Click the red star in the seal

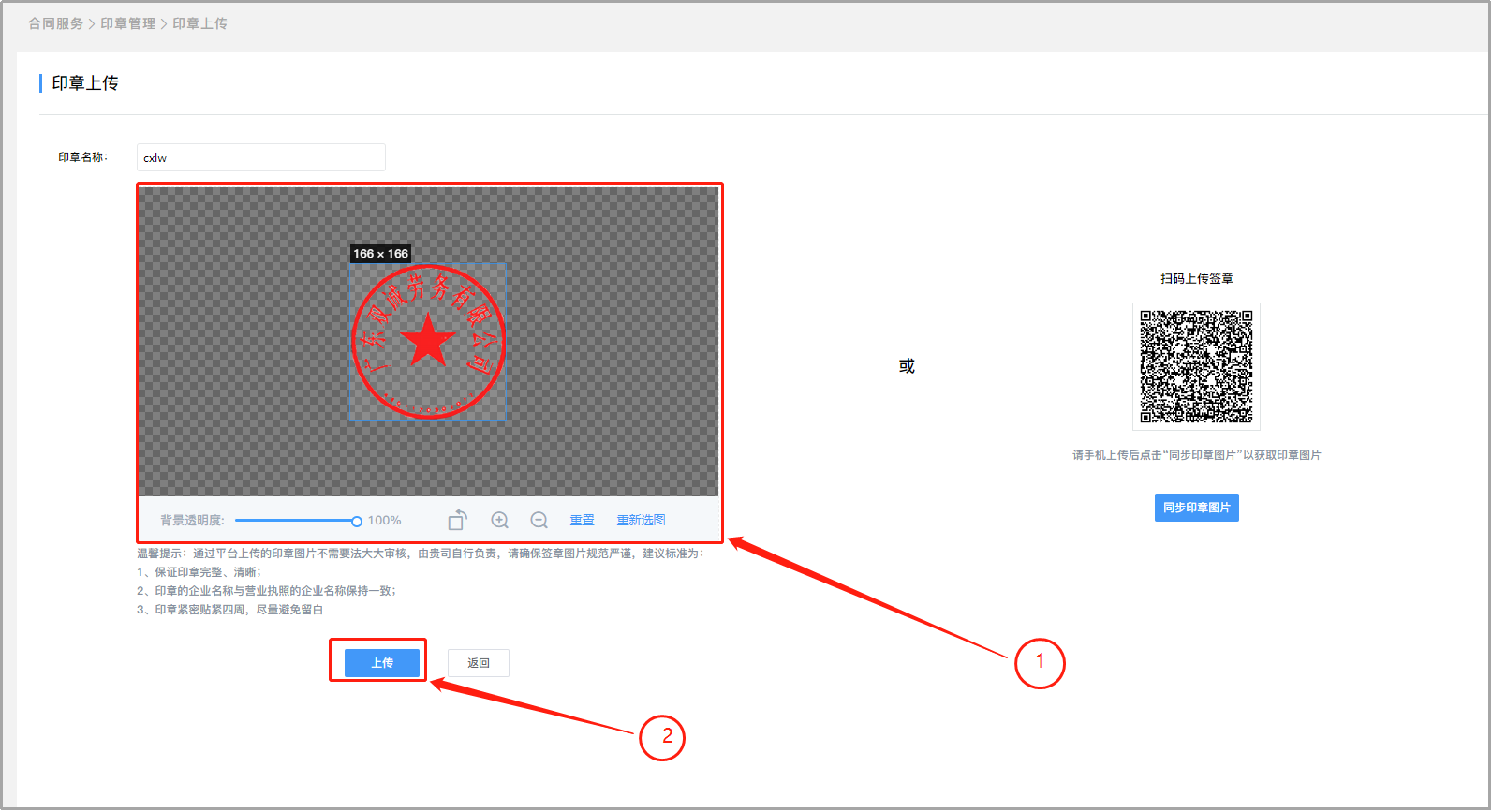(428, 342)
